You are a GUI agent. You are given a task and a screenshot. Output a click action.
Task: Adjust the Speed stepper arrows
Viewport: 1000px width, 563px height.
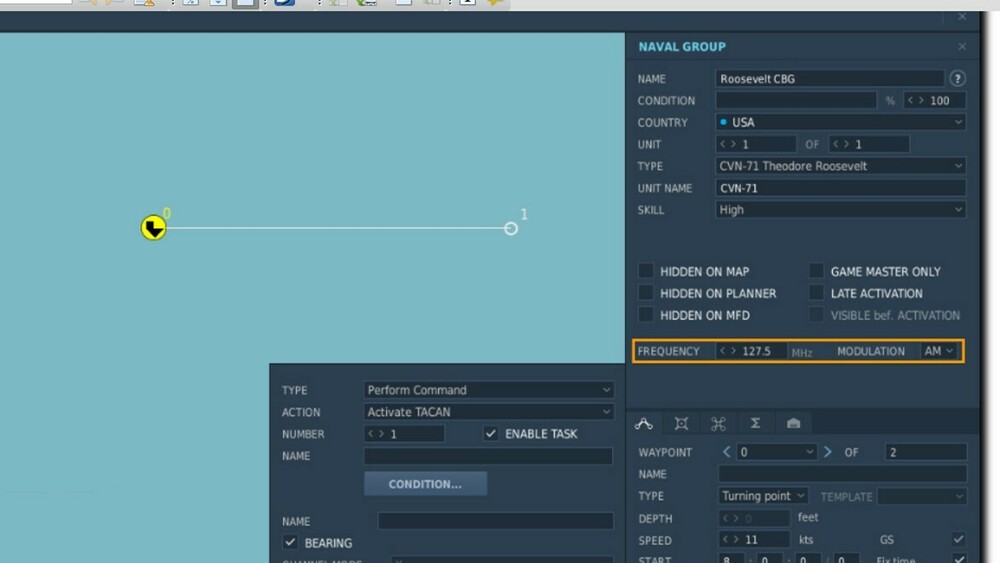[x=730, y=539]
